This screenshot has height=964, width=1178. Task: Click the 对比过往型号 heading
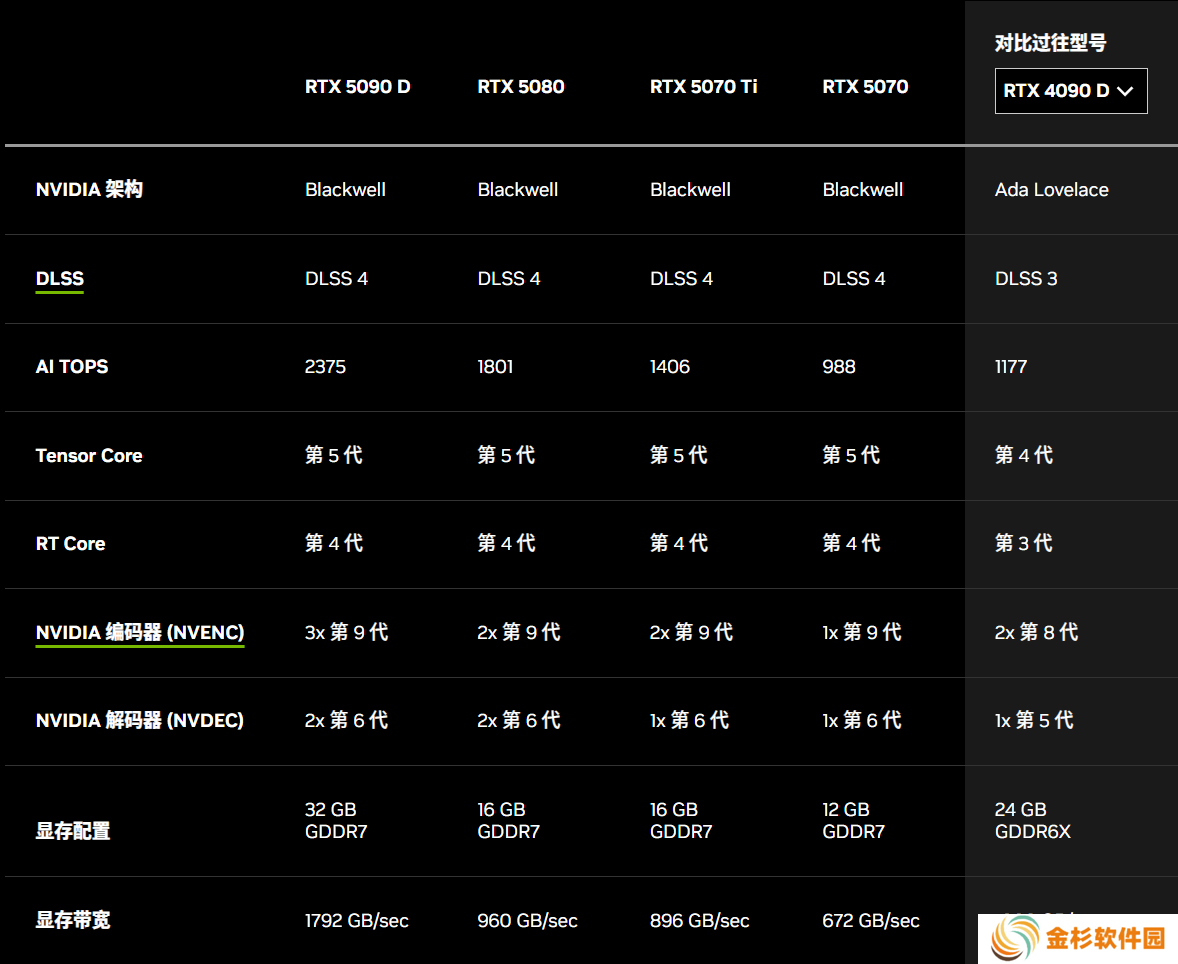click(x=1050, y=43)
